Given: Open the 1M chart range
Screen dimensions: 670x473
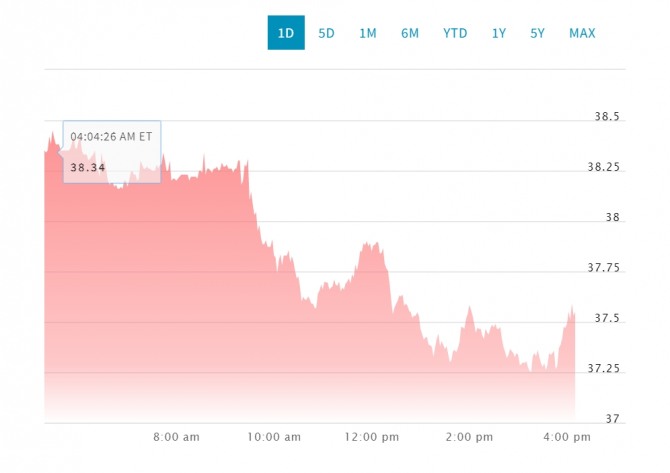Looking at the screenshot, I should point(368,33).
